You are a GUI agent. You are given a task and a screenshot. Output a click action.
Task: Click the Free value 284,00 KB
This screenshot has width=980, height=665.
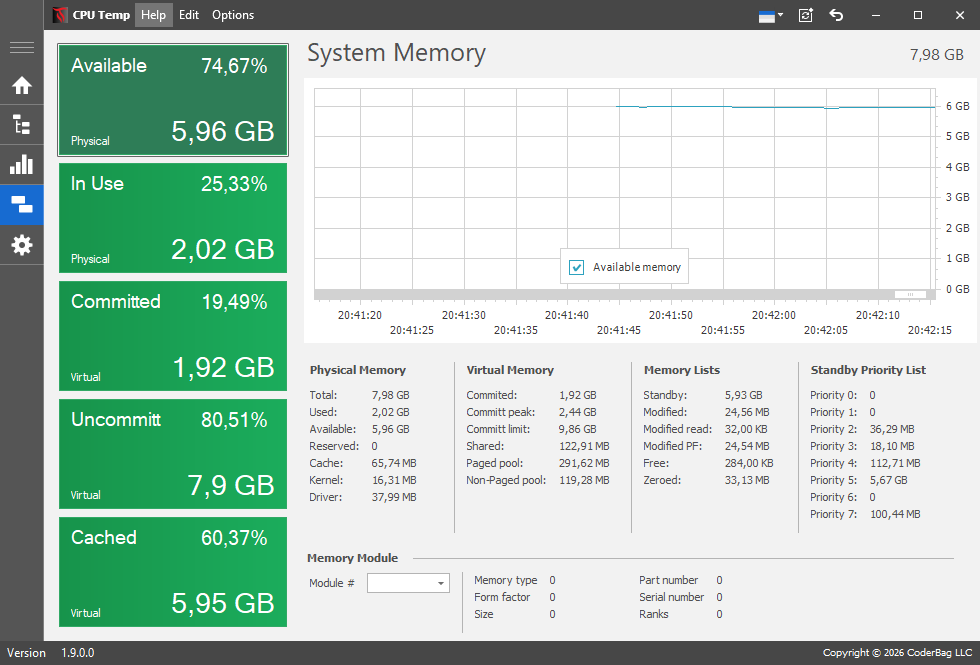pos(749,463)
